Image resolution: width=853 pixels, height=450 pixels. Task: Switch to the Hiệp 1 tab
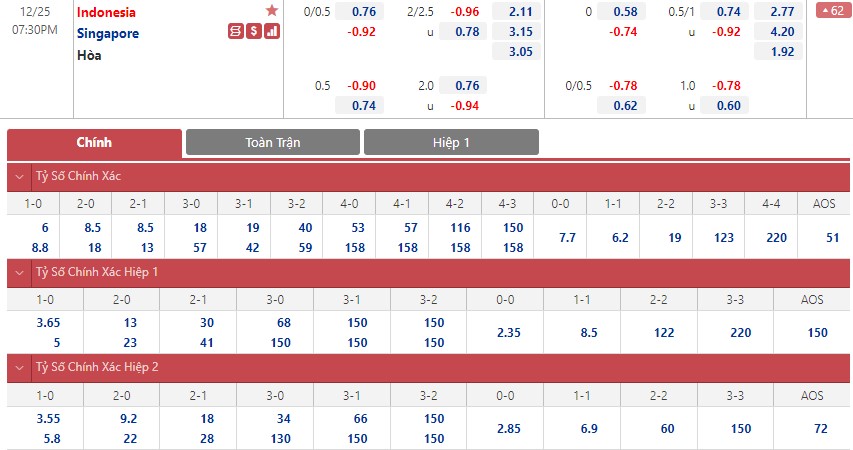click(451, 143)
